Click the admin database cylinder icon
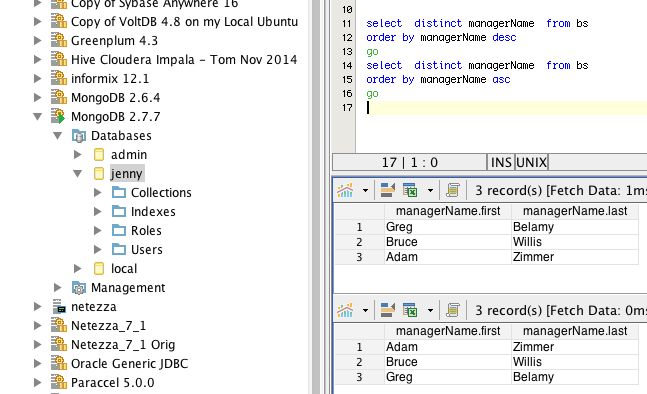Viewport: 647px width, 394px height. (x=99, y=155)
